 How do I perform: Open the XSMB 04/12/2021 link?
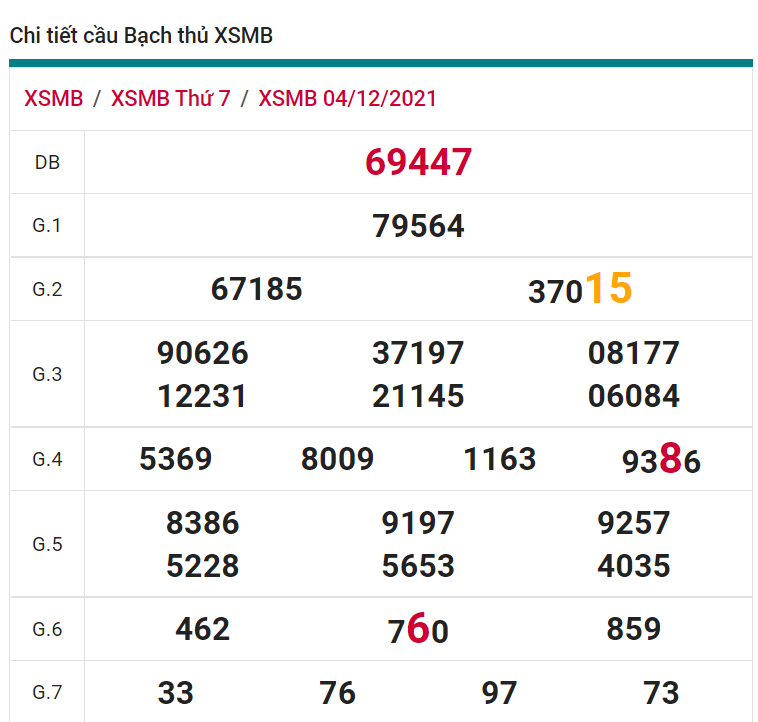pyautogui.click(x=347, y=98)
